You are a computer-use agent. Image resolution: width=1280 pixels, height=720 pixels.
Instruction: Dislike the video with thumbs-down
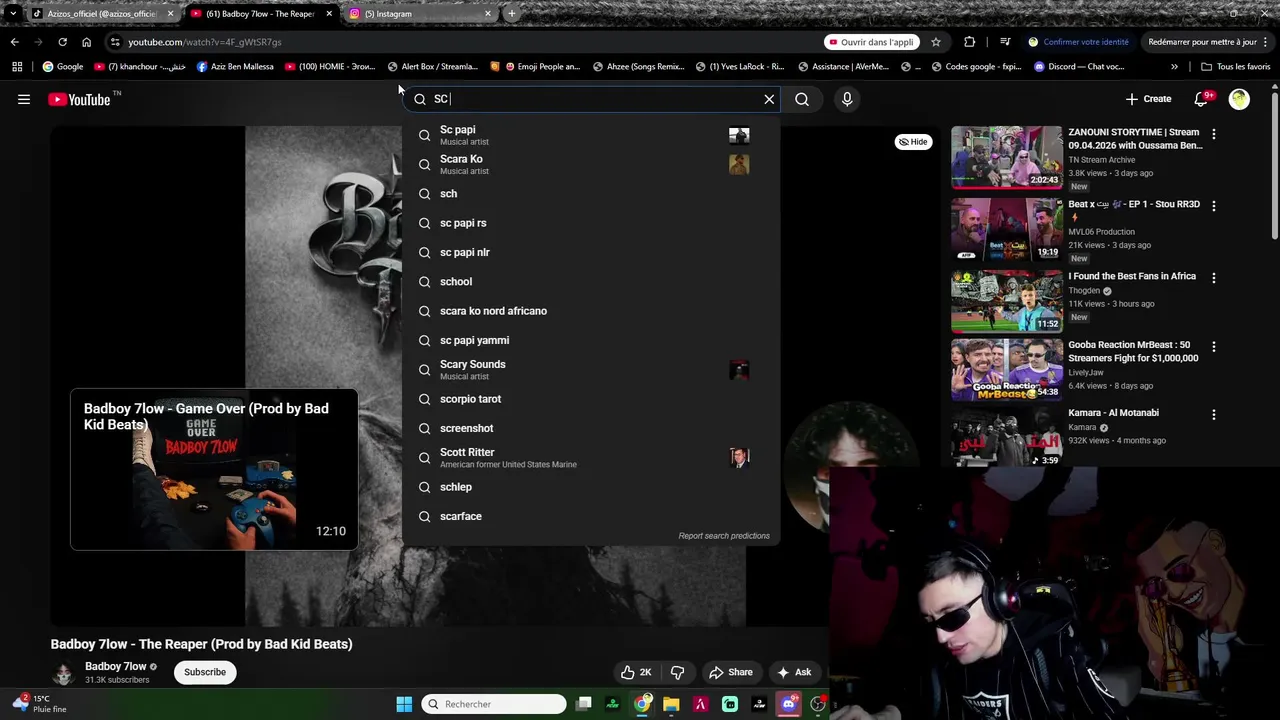(x=677, y=672)
